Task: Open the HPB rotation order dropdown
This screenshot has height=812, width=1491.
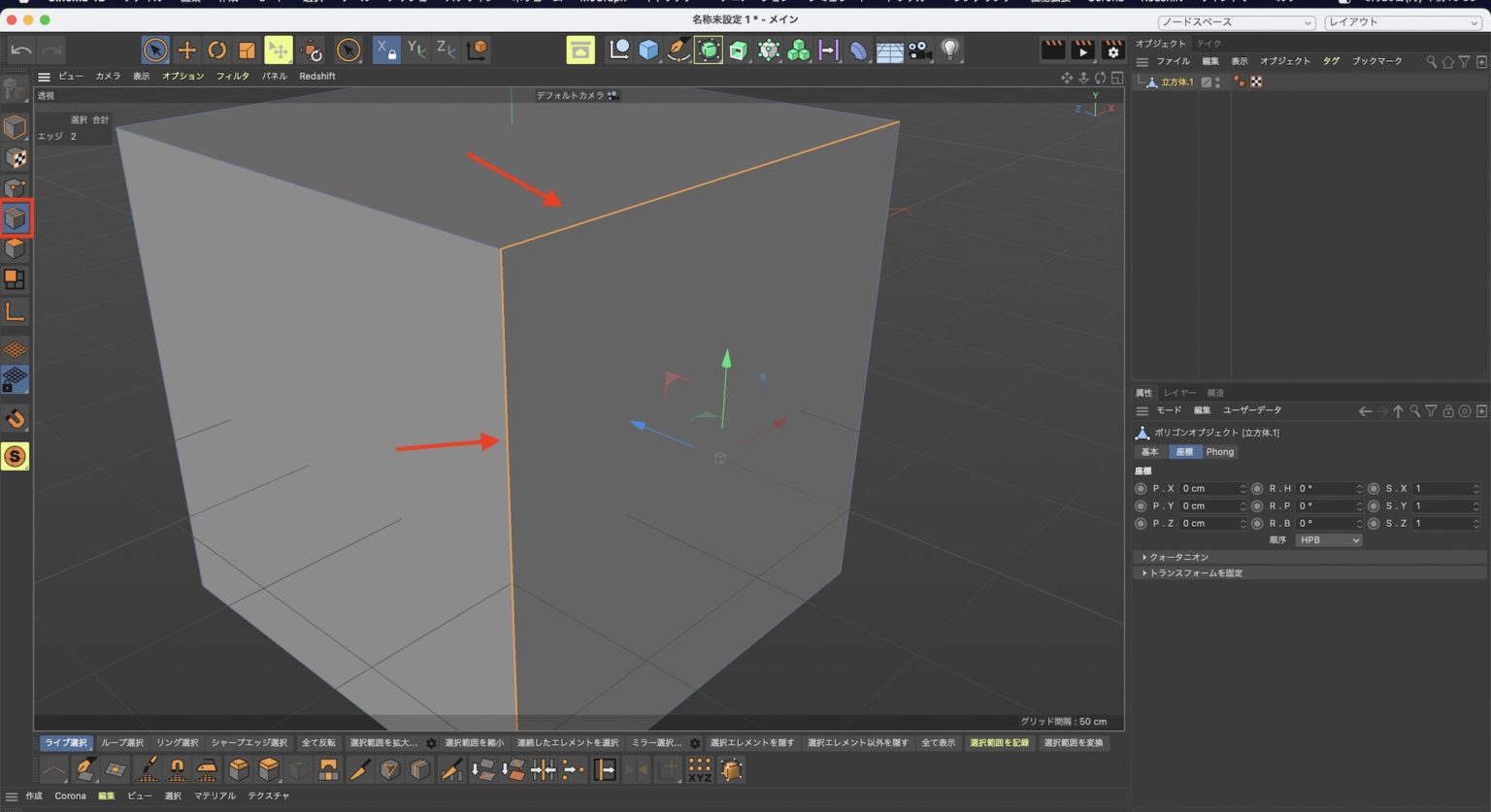Action: [x=1328, y=539]
